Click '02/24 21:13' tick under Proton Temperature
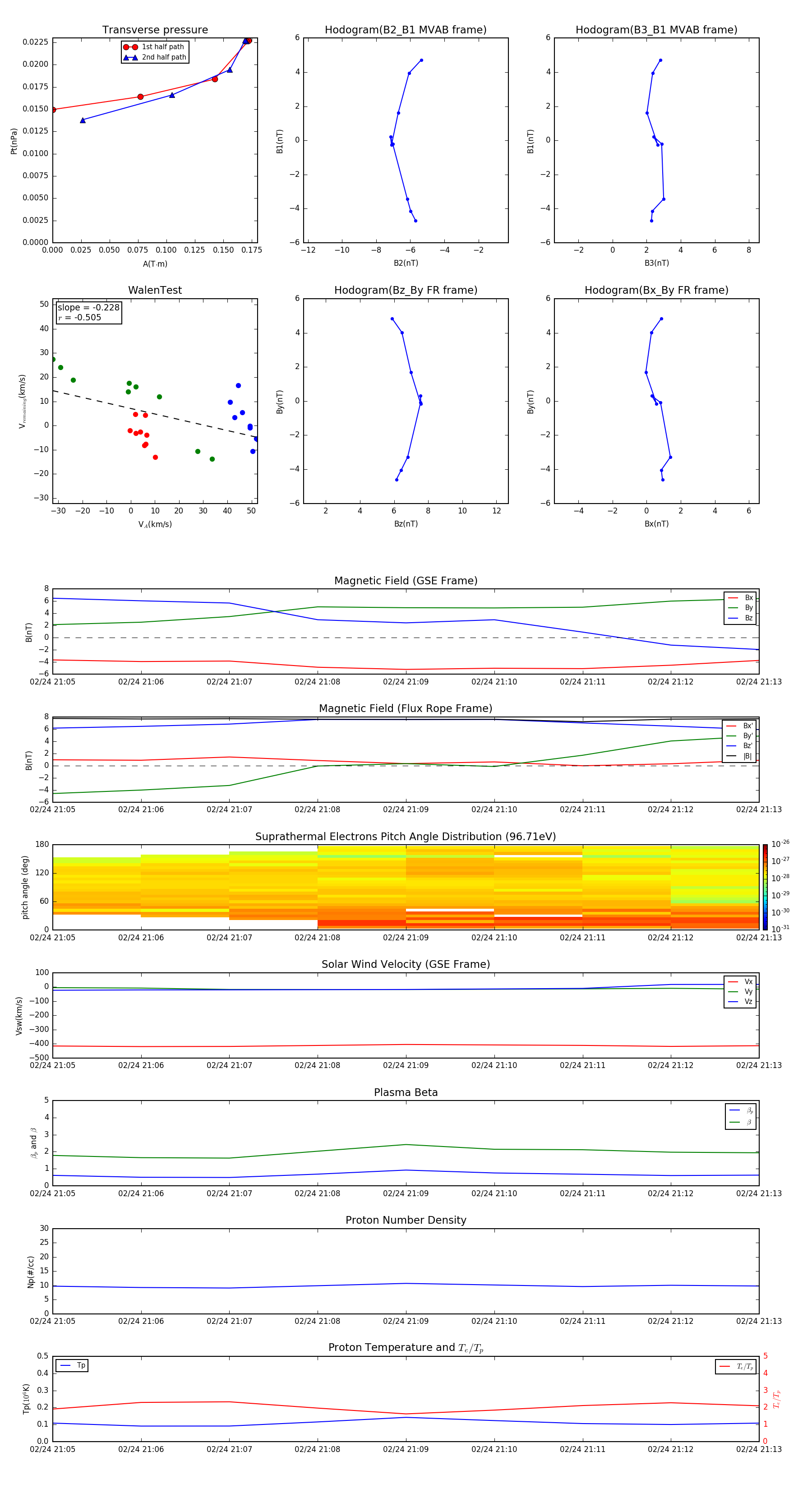Image resolution: width=812 pixels, height=1489 pixels. click(x=758, y=1449)
